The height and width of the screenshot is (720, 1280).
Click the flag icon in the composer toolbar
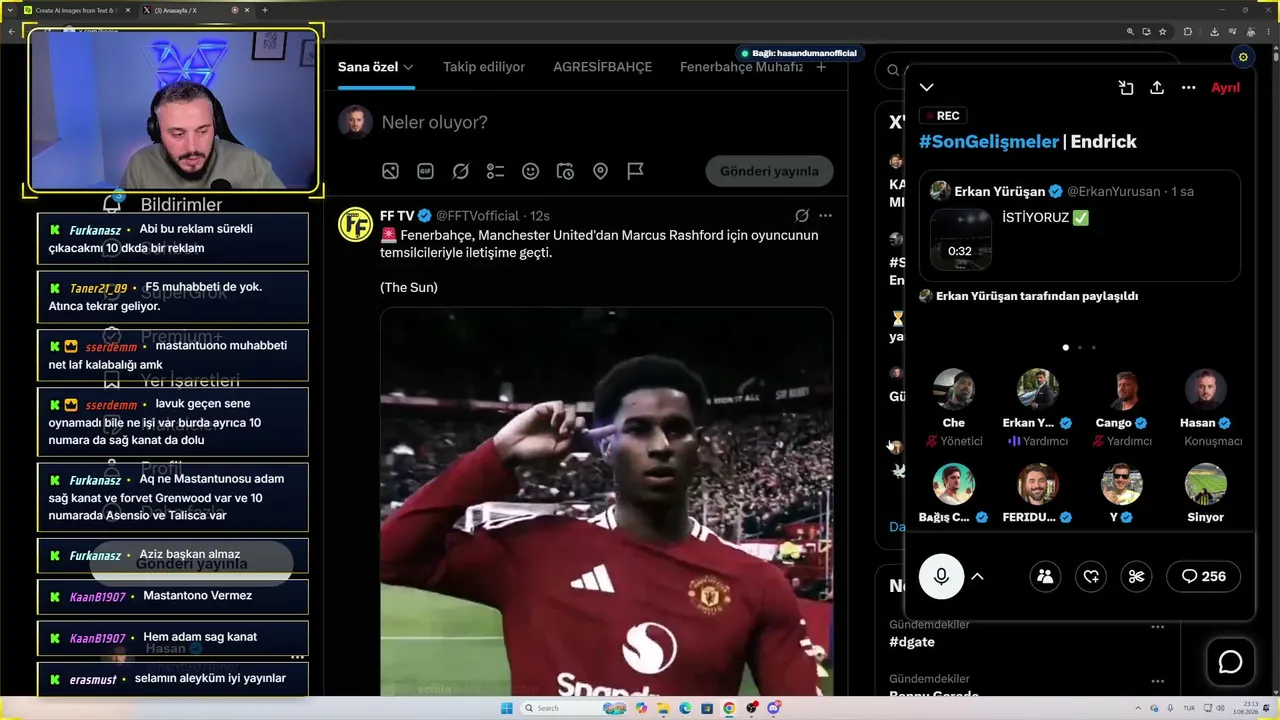[635, 171]
